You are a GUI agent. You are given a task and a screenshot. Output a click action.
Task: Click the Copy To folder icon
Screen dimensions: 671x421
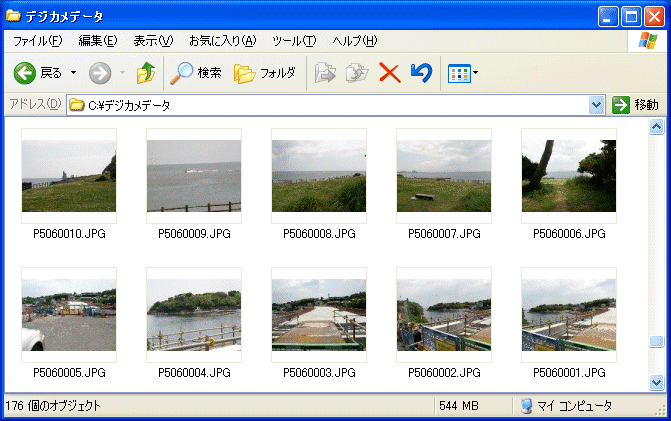point(357,73)
